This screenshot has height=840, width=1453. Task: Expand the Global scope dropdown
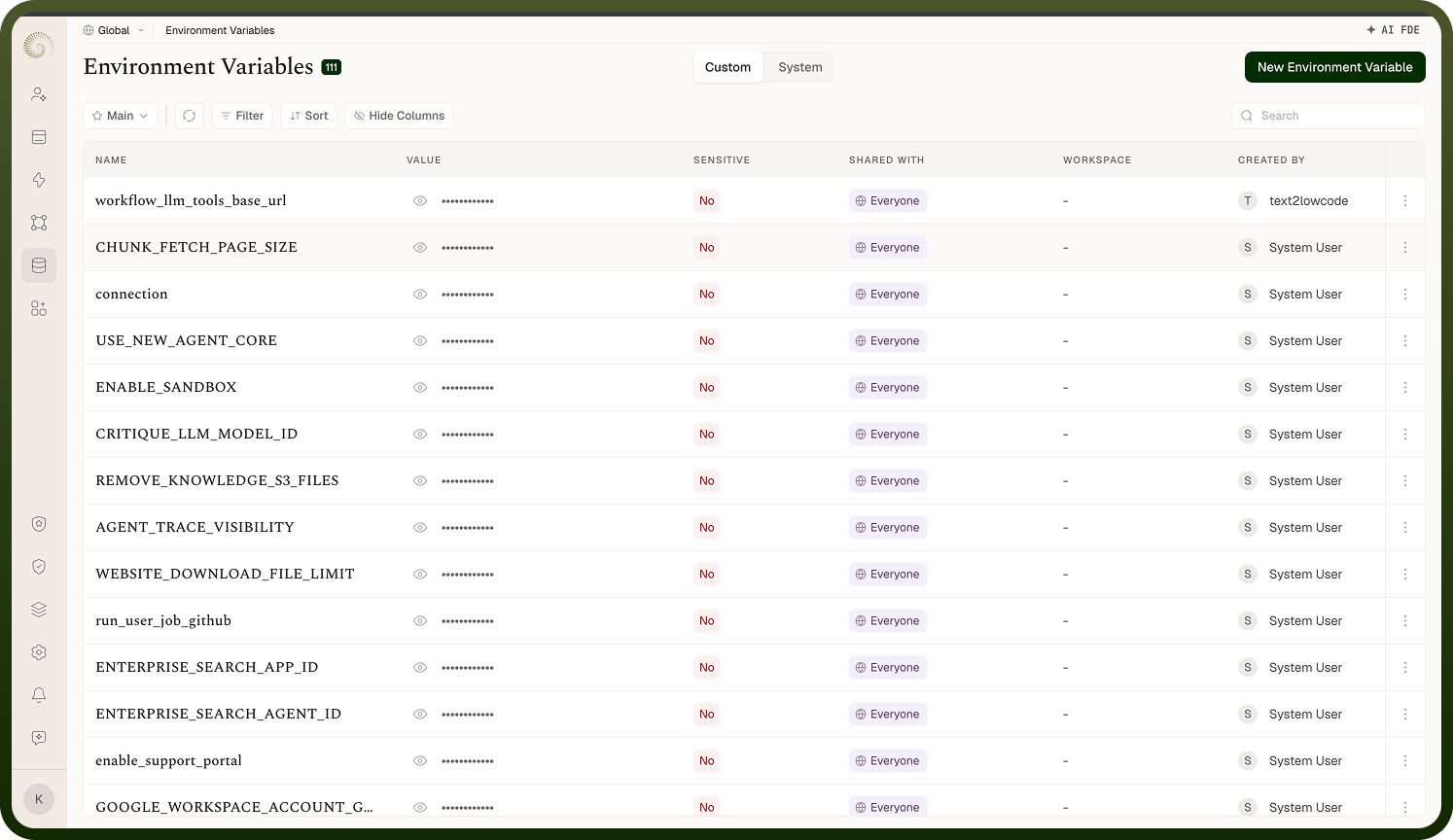[x=114, y=30]
